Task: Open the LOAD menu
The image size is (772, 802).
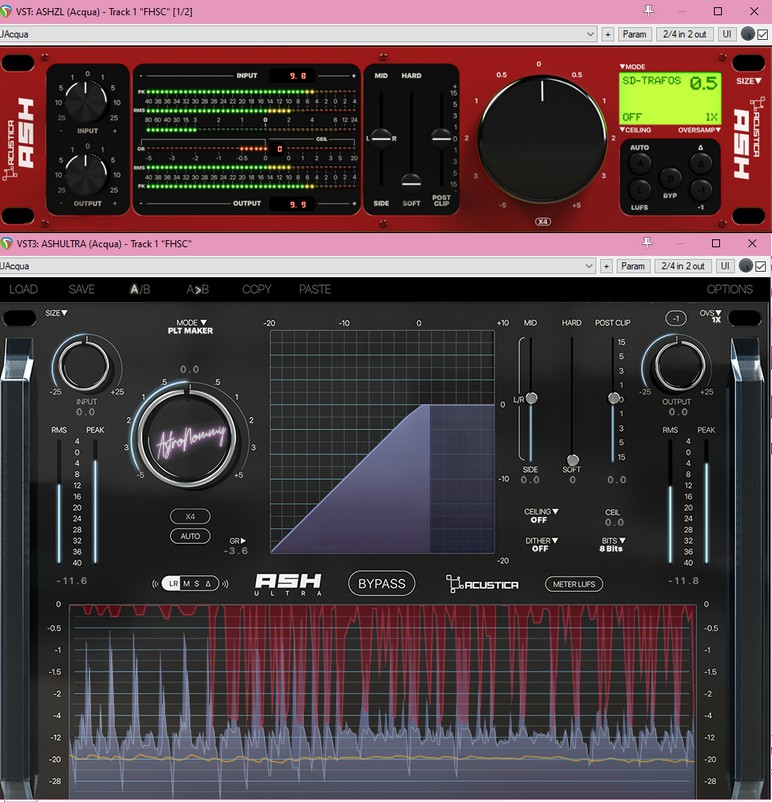Action: pyautogui.click(x=23, y=289)
